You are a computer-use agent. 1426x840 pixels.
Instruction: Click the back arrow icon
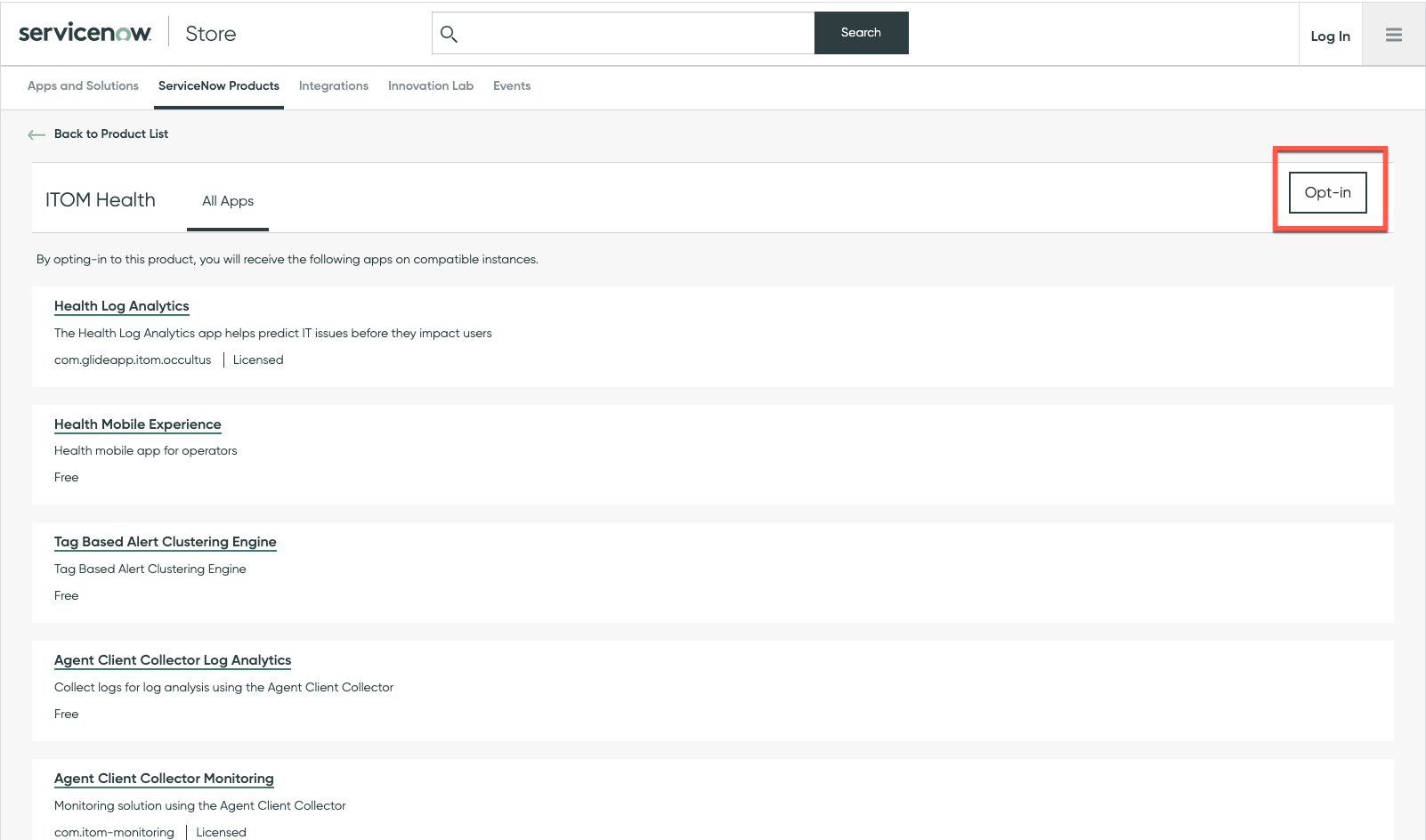tap(36, 134)
